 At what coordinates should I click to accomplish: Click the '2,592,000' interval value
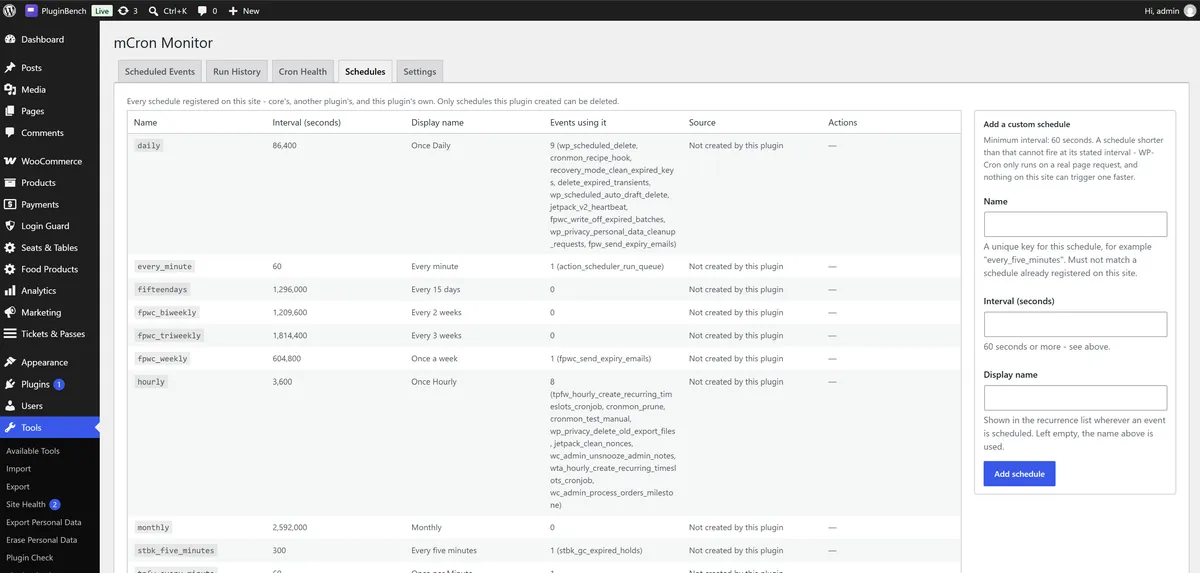tap(290, 528)
